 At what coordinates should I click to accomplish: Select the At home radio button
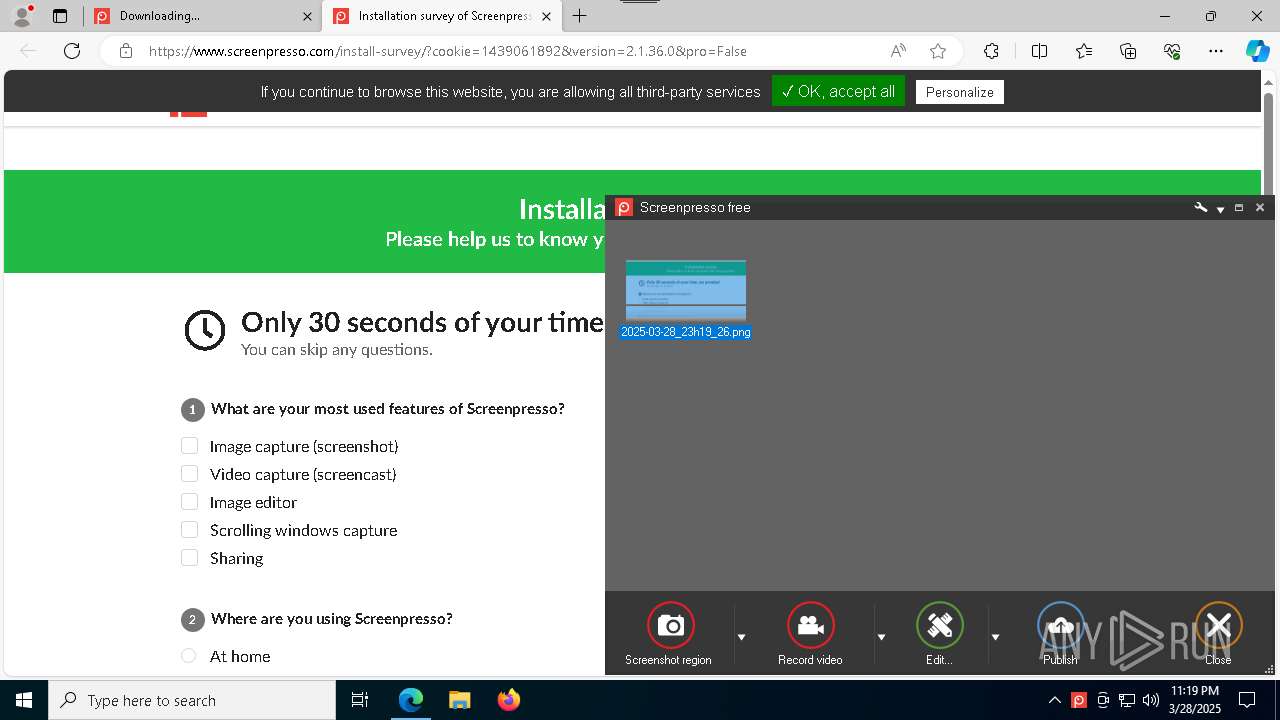click(x=189, y=656)
